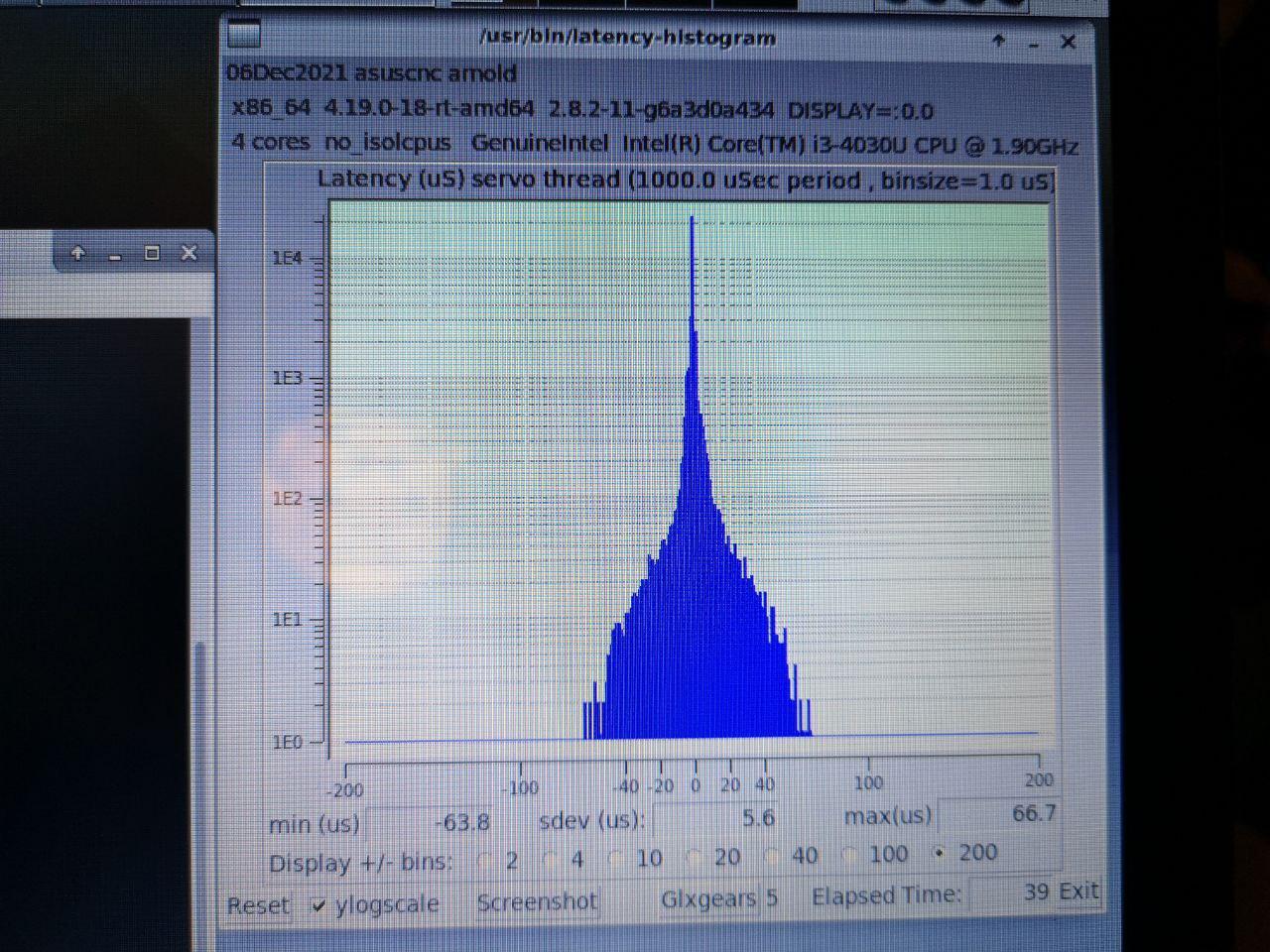Maximize the background window
Viewport: 1270px width, 952px height.
tap(152, 254)
